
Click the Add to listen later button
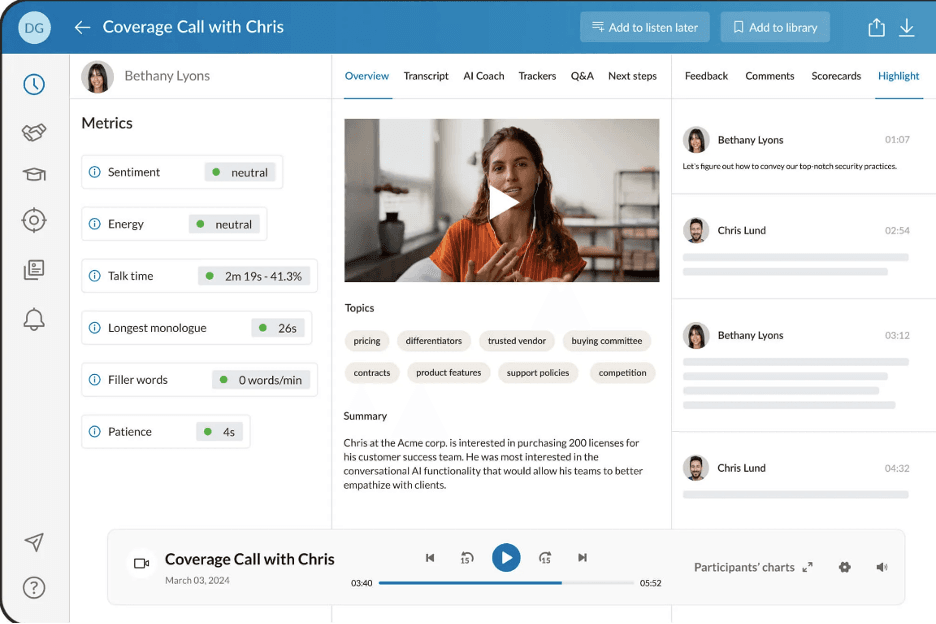(x=644, y=27)
